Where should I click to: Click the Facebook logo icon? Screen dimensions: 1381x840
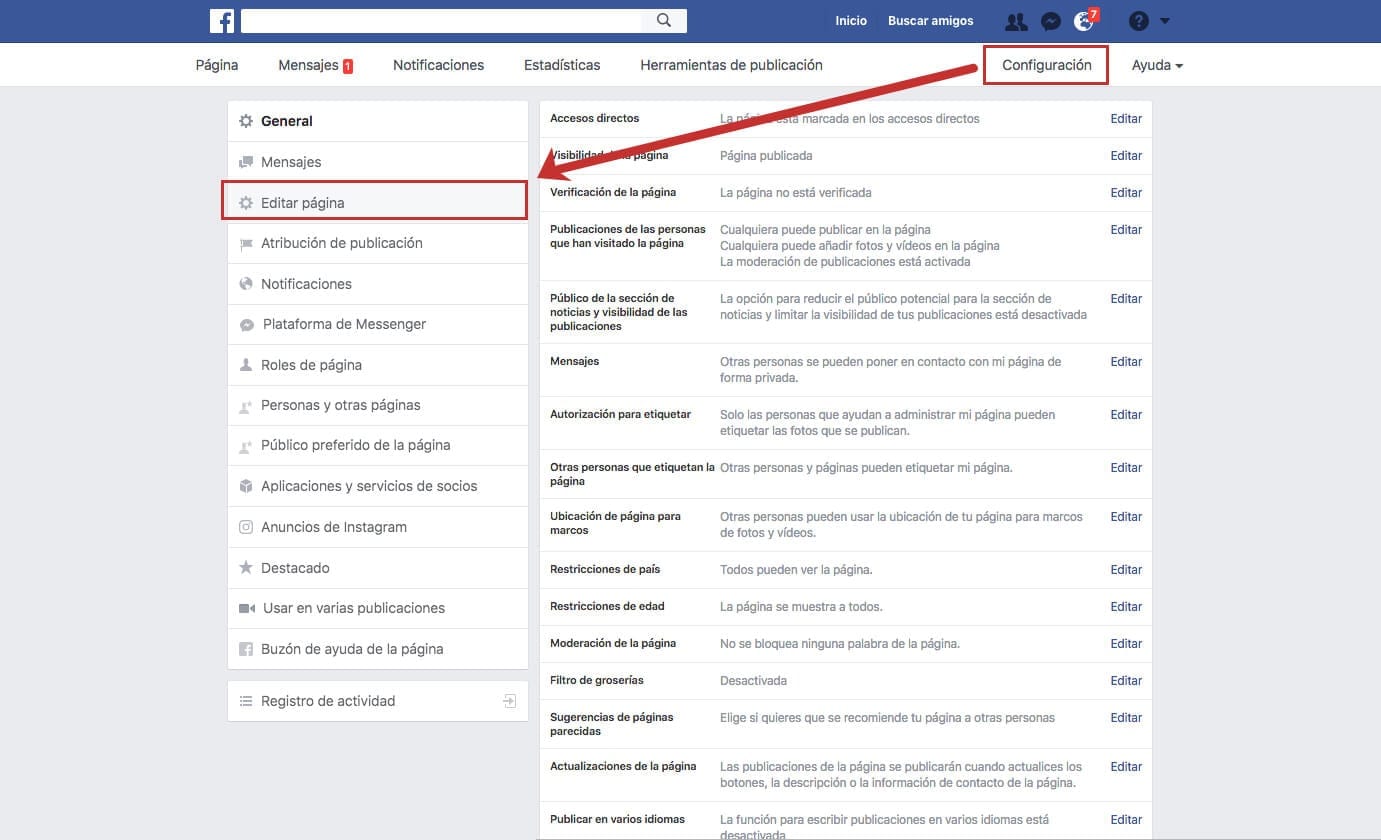point(222,21)
